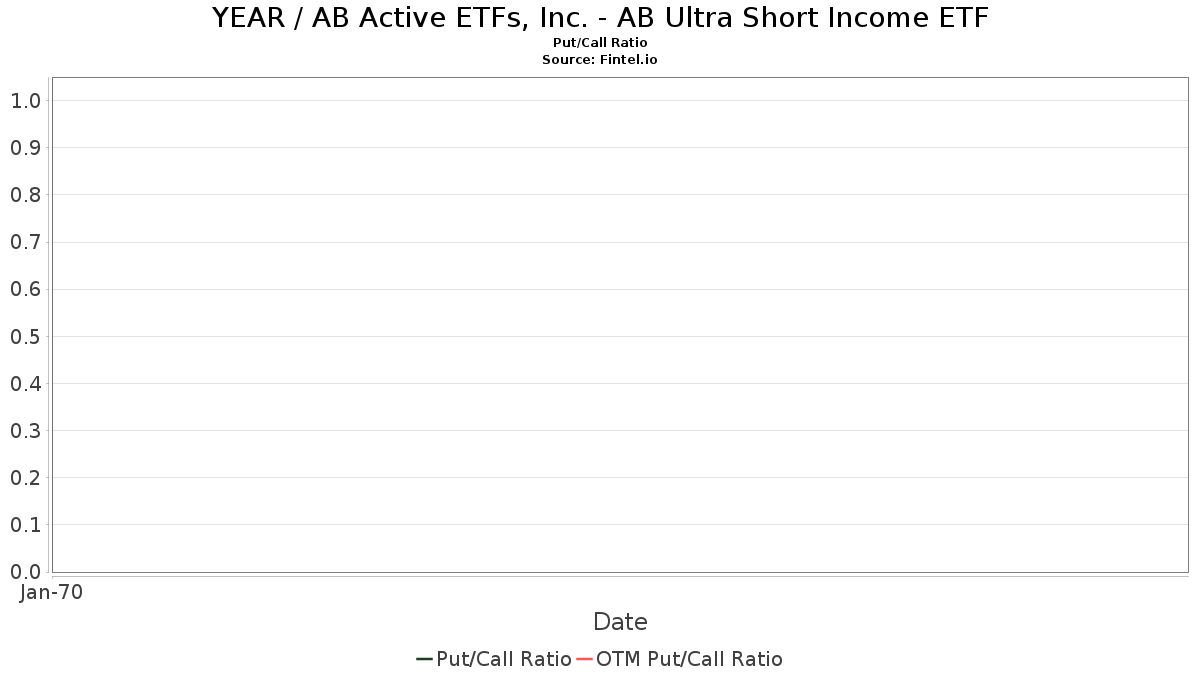Click the Put/Call Ratio legend entry
This screenshot has height=675, width=1200.
click(494, 659)
